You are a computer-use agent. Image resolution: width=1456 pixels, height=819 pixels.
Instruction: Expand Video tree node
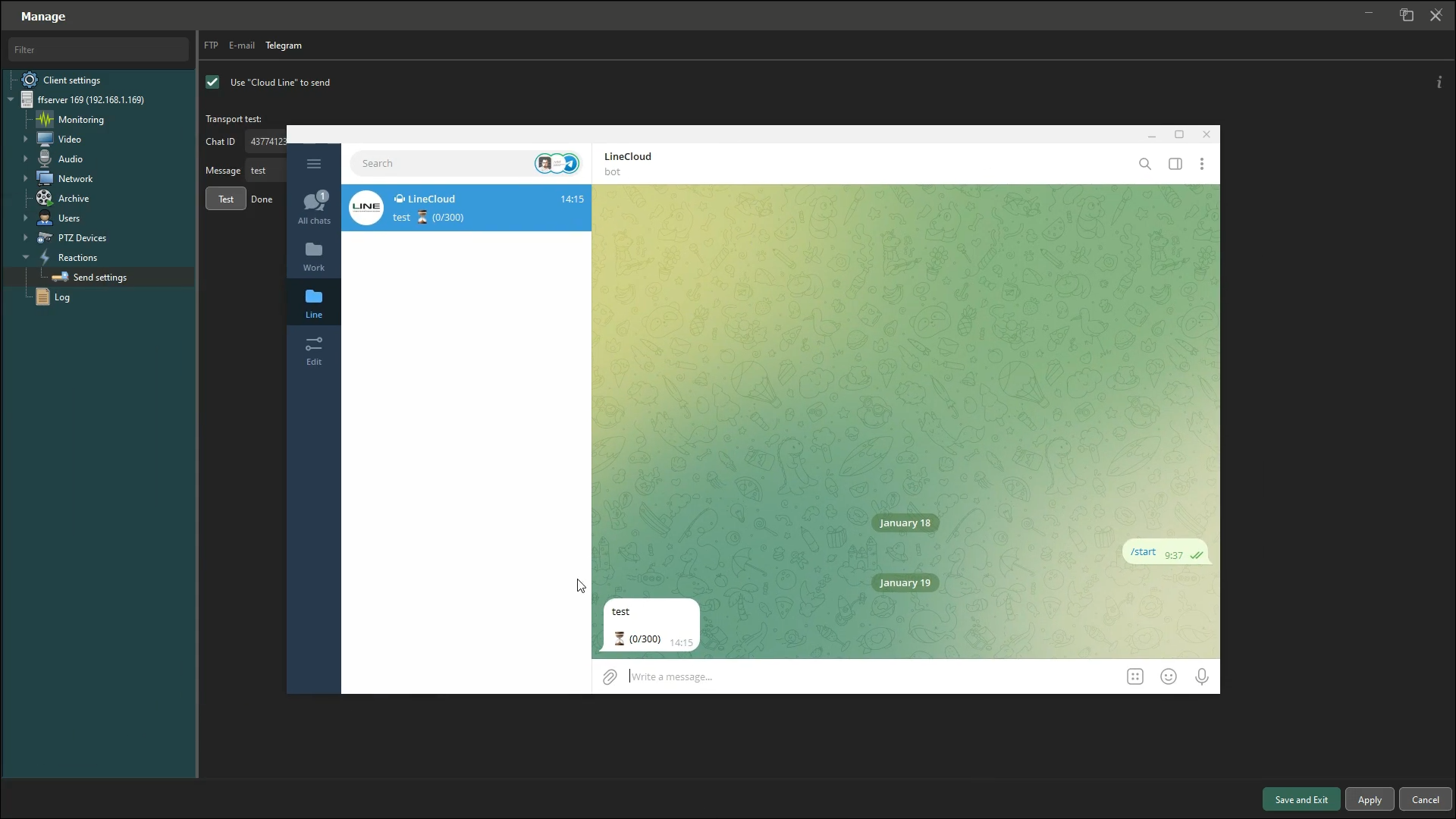pyautogui.click(x=26, y=139)
